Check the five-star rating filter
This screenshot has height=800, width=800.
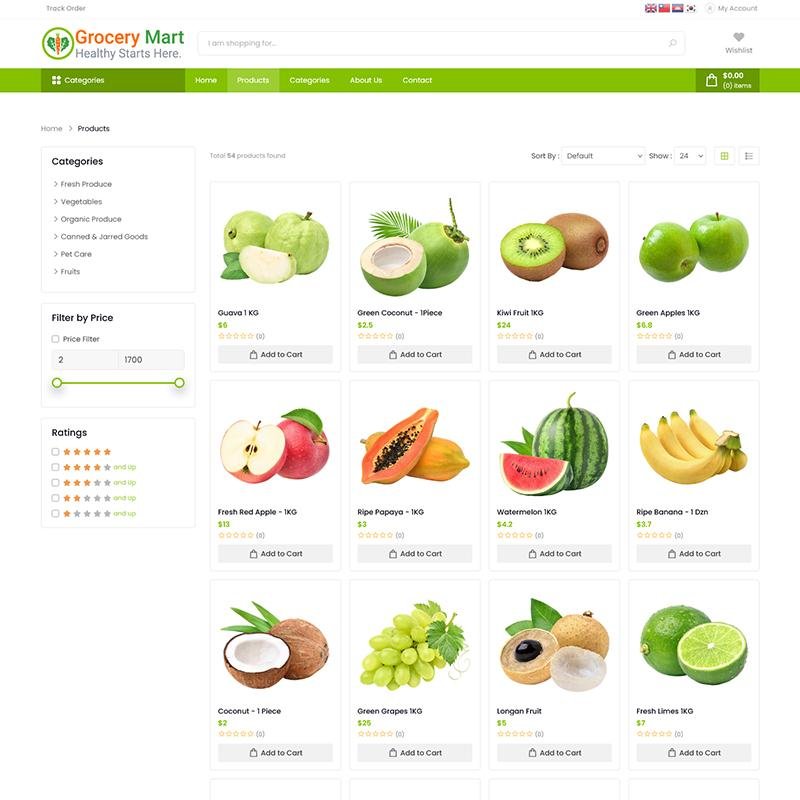55,452
